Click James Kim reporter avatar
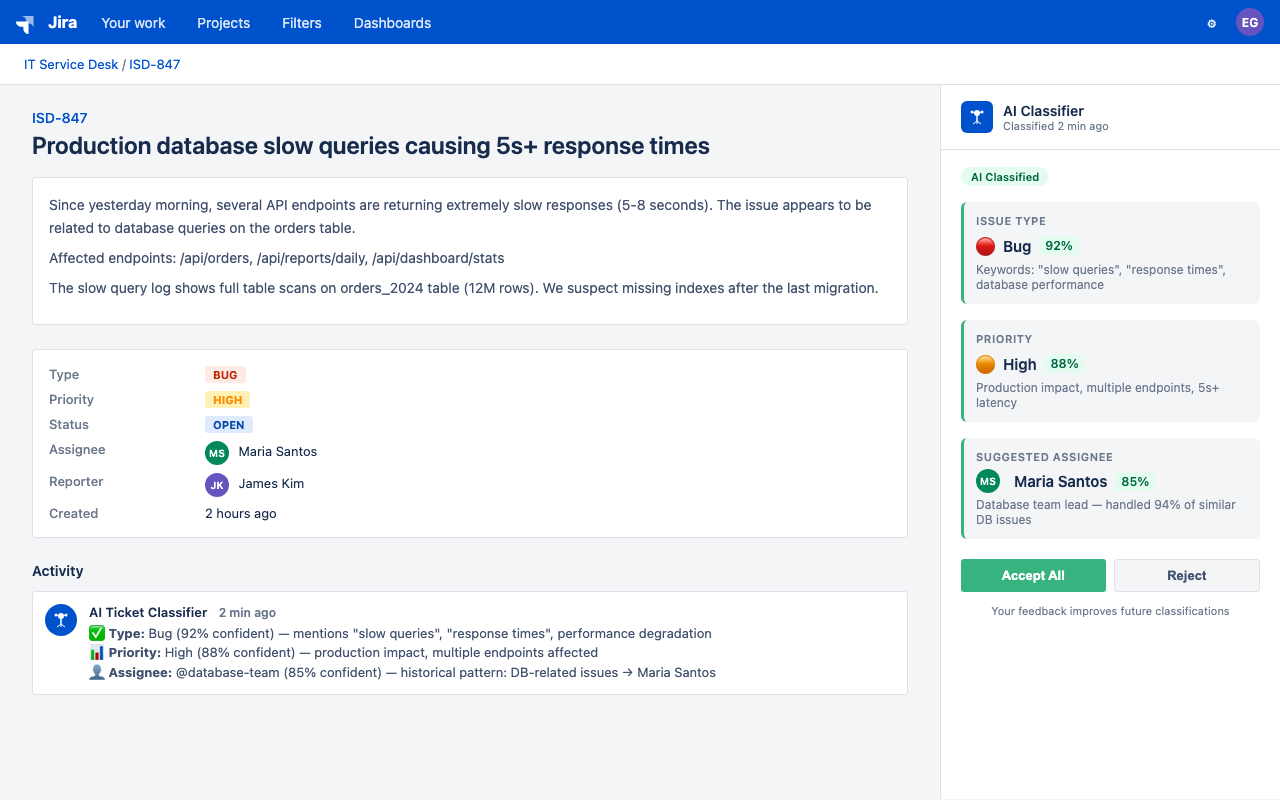The height and width of the screenshot is (800, 1280). [x=216, y=484]
